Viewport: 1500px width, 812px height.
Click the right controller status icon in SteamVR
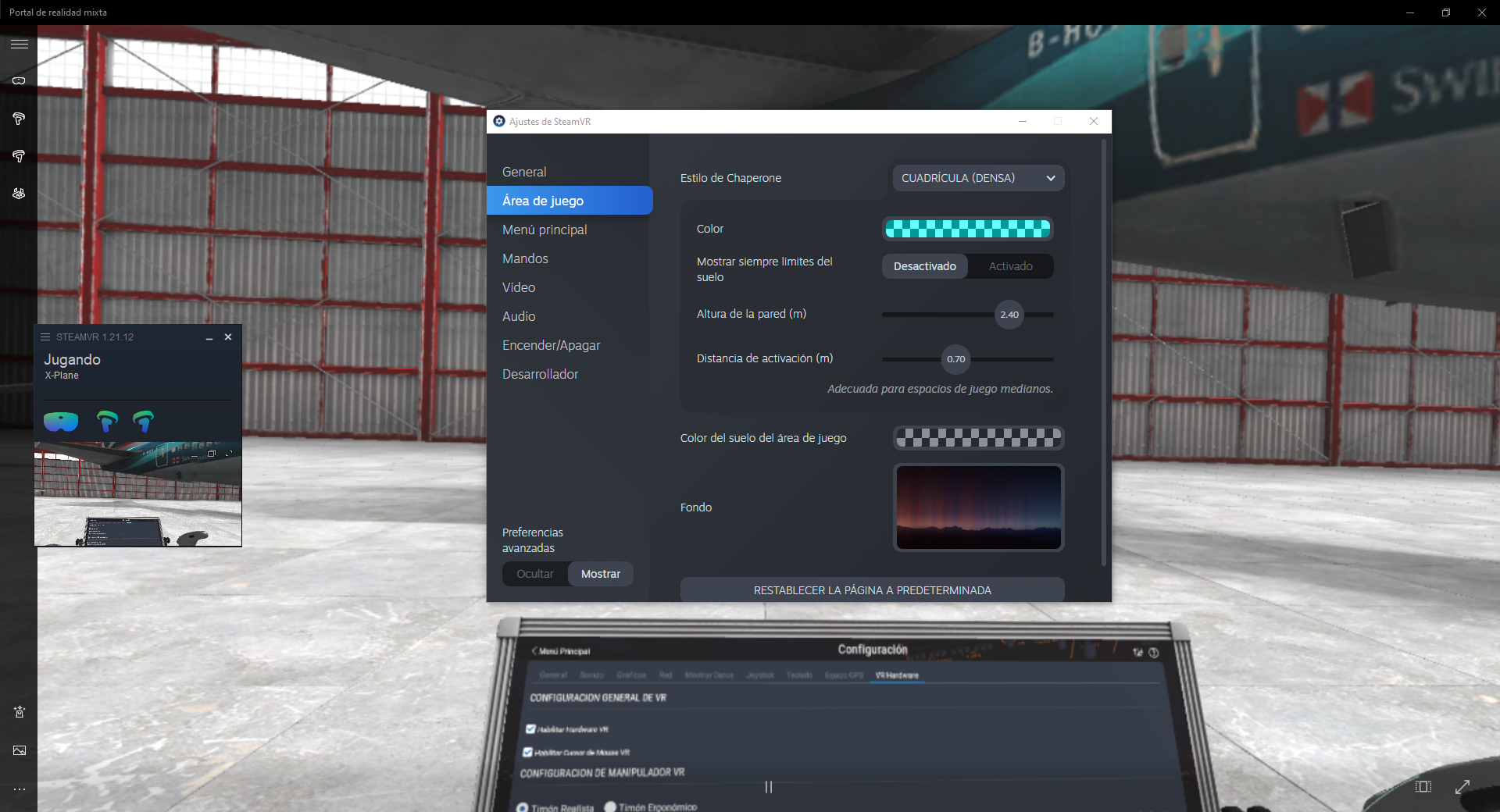(143, 422)
